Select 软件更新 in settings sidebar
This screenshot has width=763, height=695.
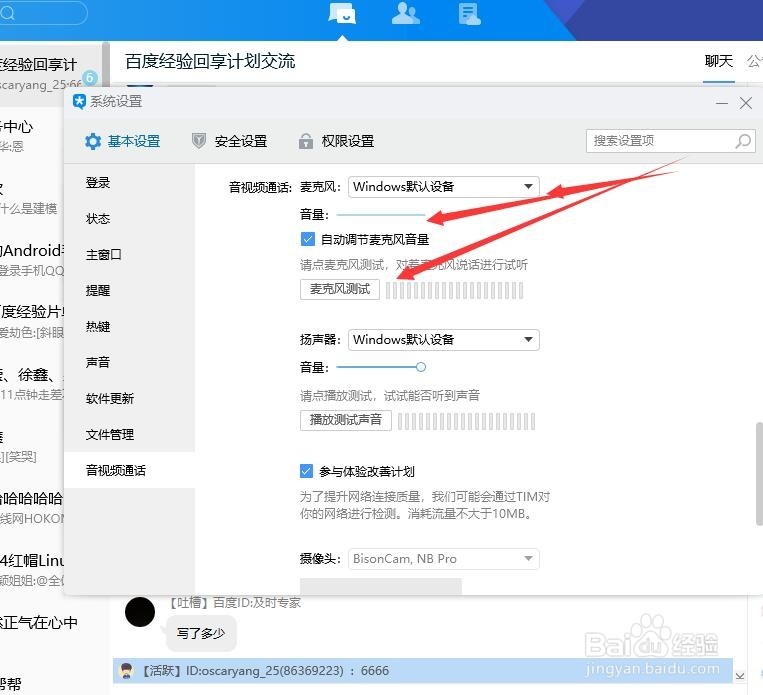point(129,399)
